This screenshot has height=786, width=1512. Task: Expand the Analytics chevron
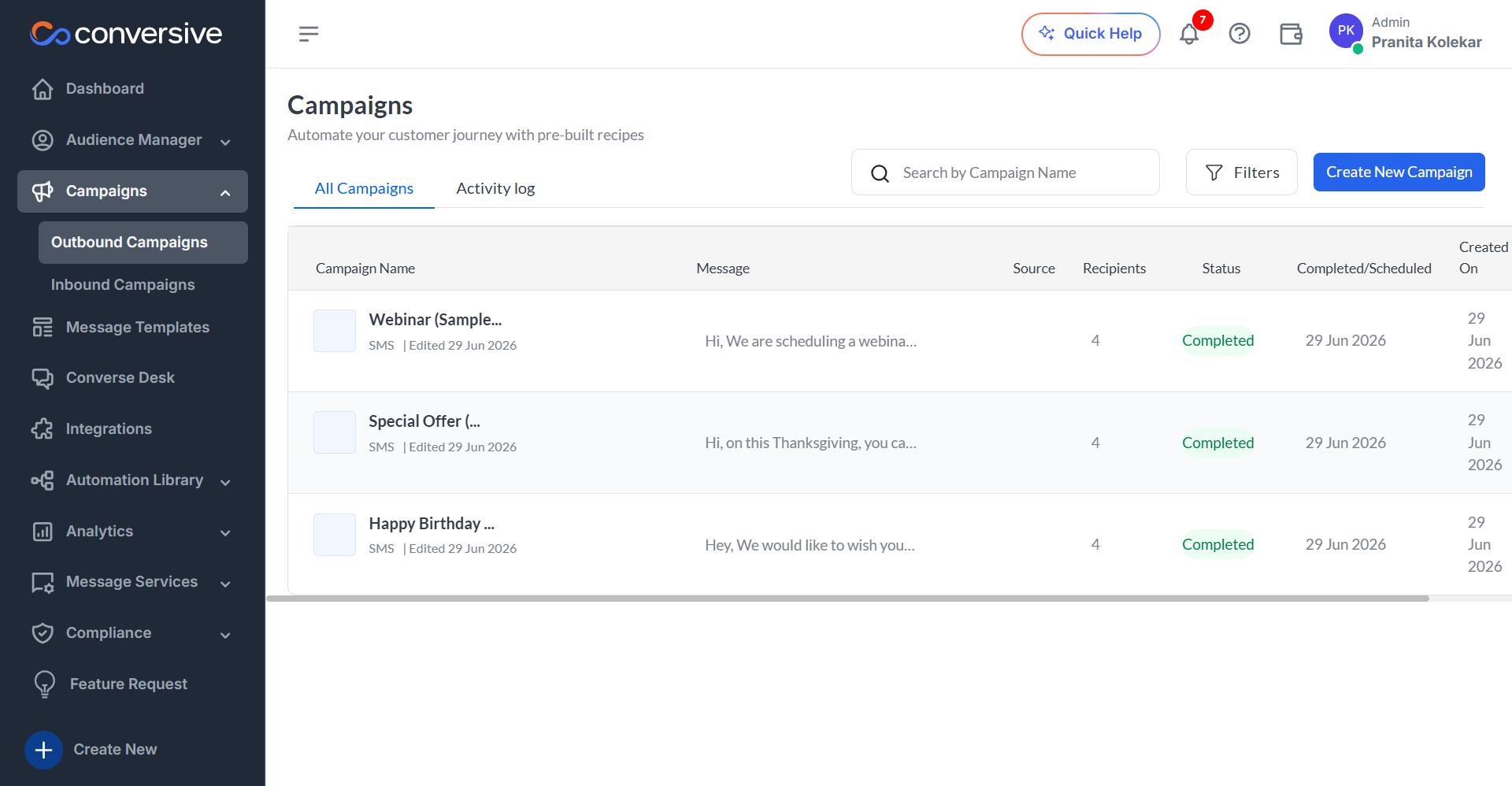pos(225,533)
